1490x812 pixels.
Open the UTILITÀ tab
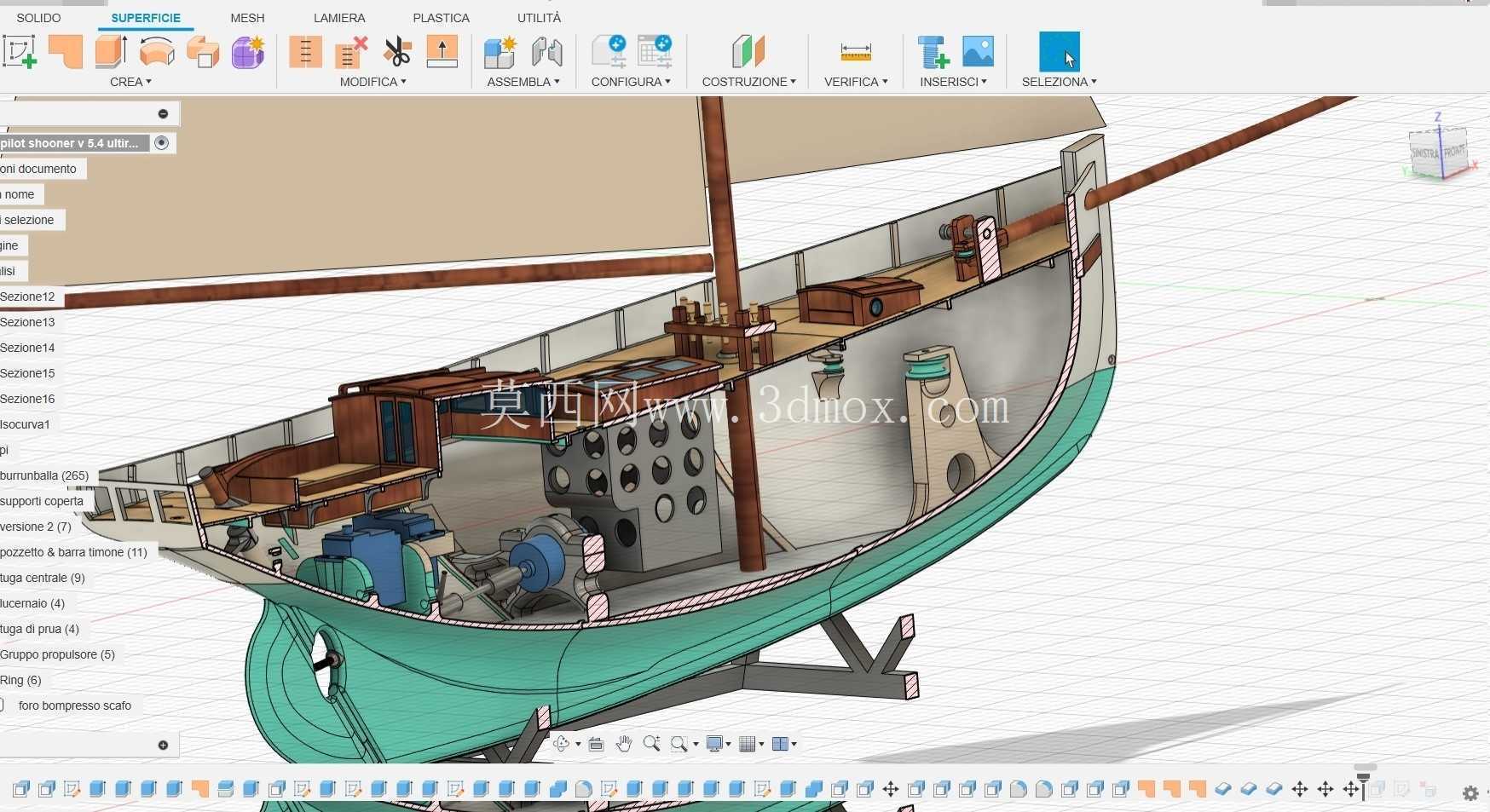tap(540, 18)
